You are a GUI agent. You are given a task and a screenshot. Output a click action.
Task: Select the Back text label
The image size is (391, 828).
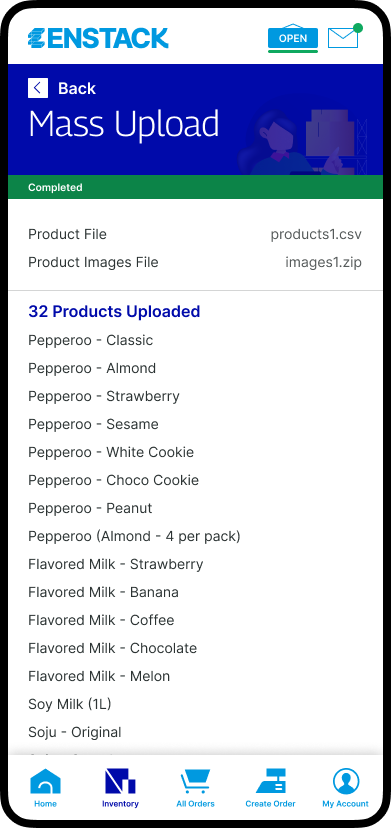point(77,88)
